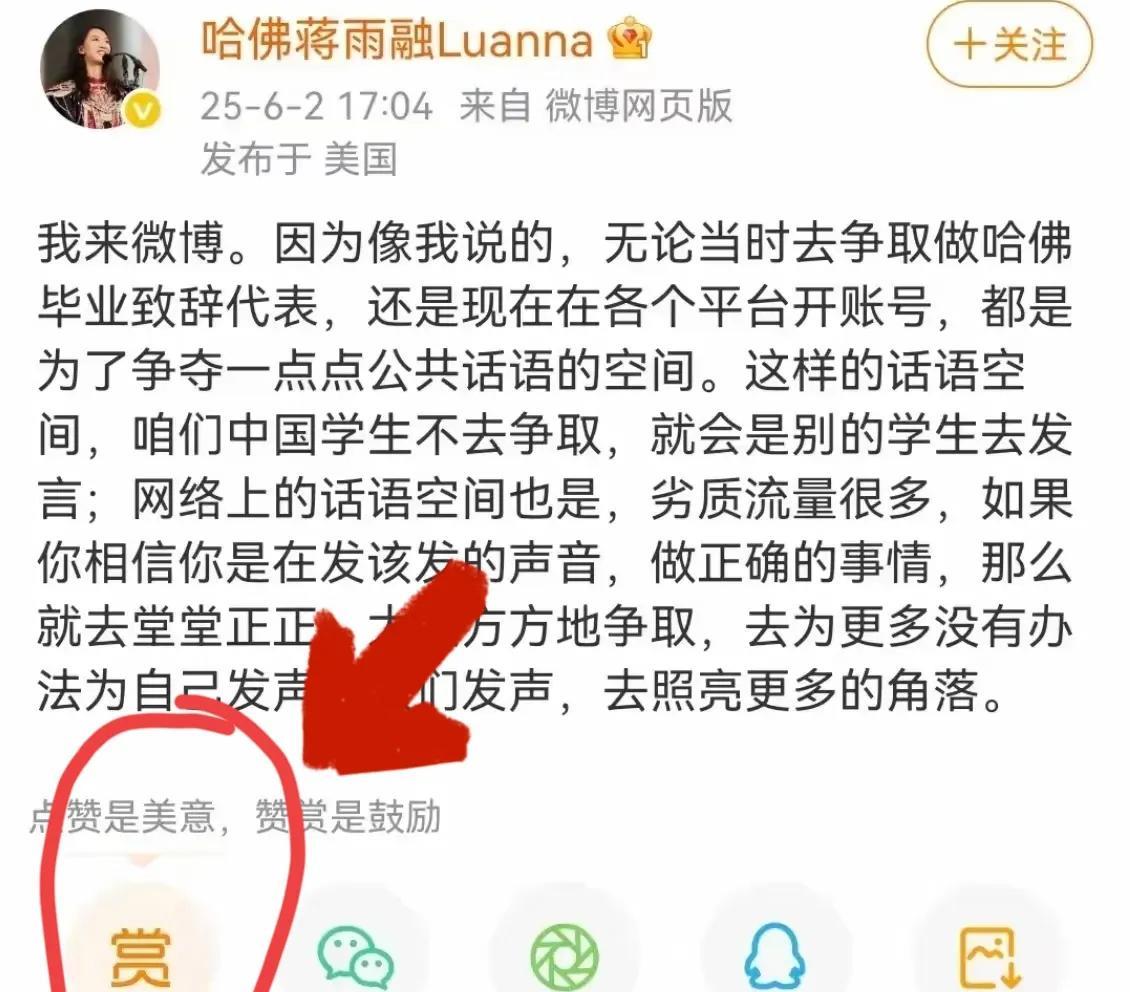Tap the line starting 为了争夺一点点公共话语
The height and width of the screenshot is (992, 1130).
coord(532,371)
